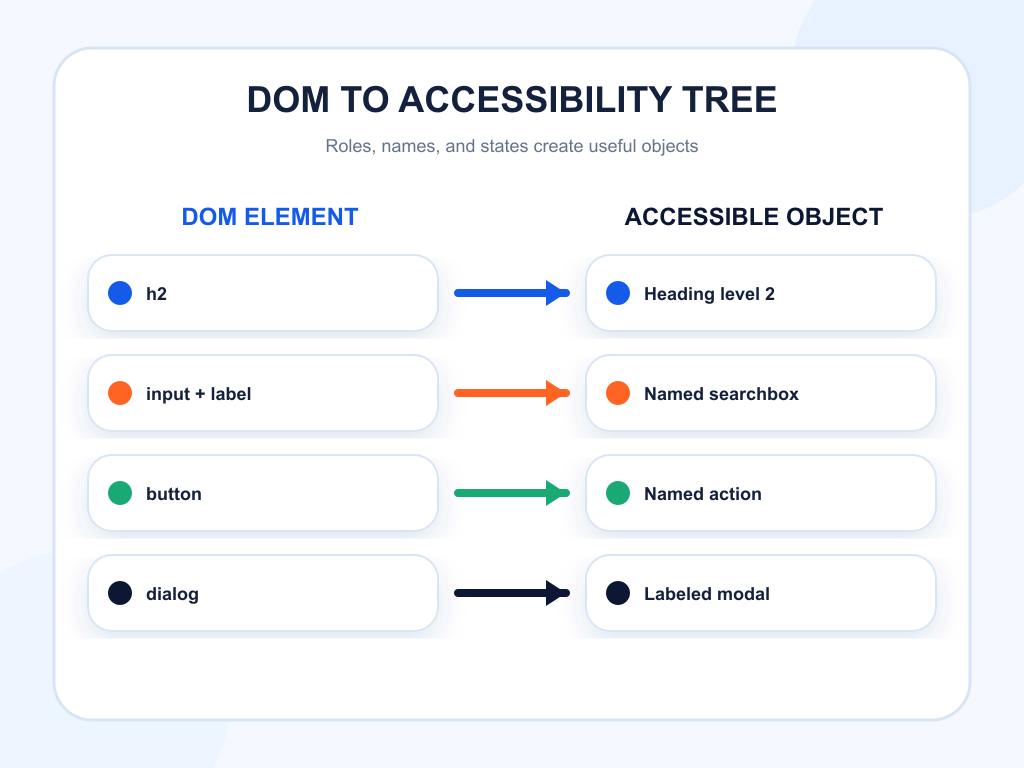Click the subtitle about roles, names, and states
1024x768 pixels.
[x=512, y=146]
